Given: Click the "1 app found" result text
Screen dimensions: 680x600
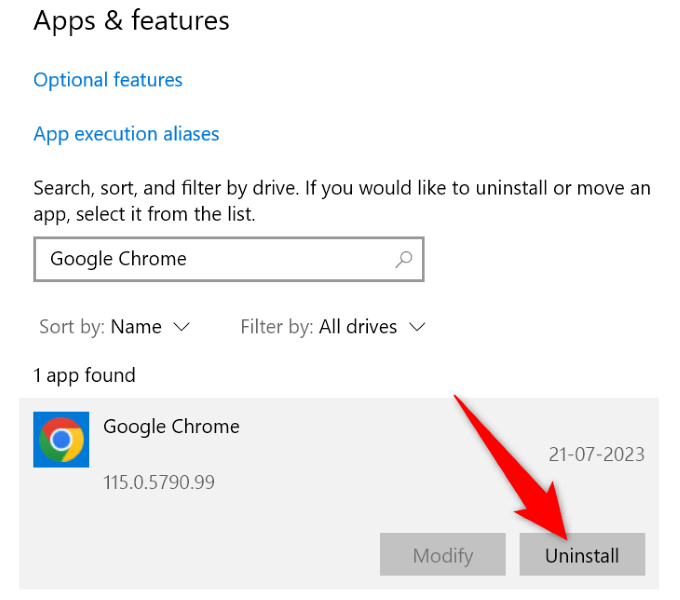Looking at the screenshot, I should tap(84, 376).
